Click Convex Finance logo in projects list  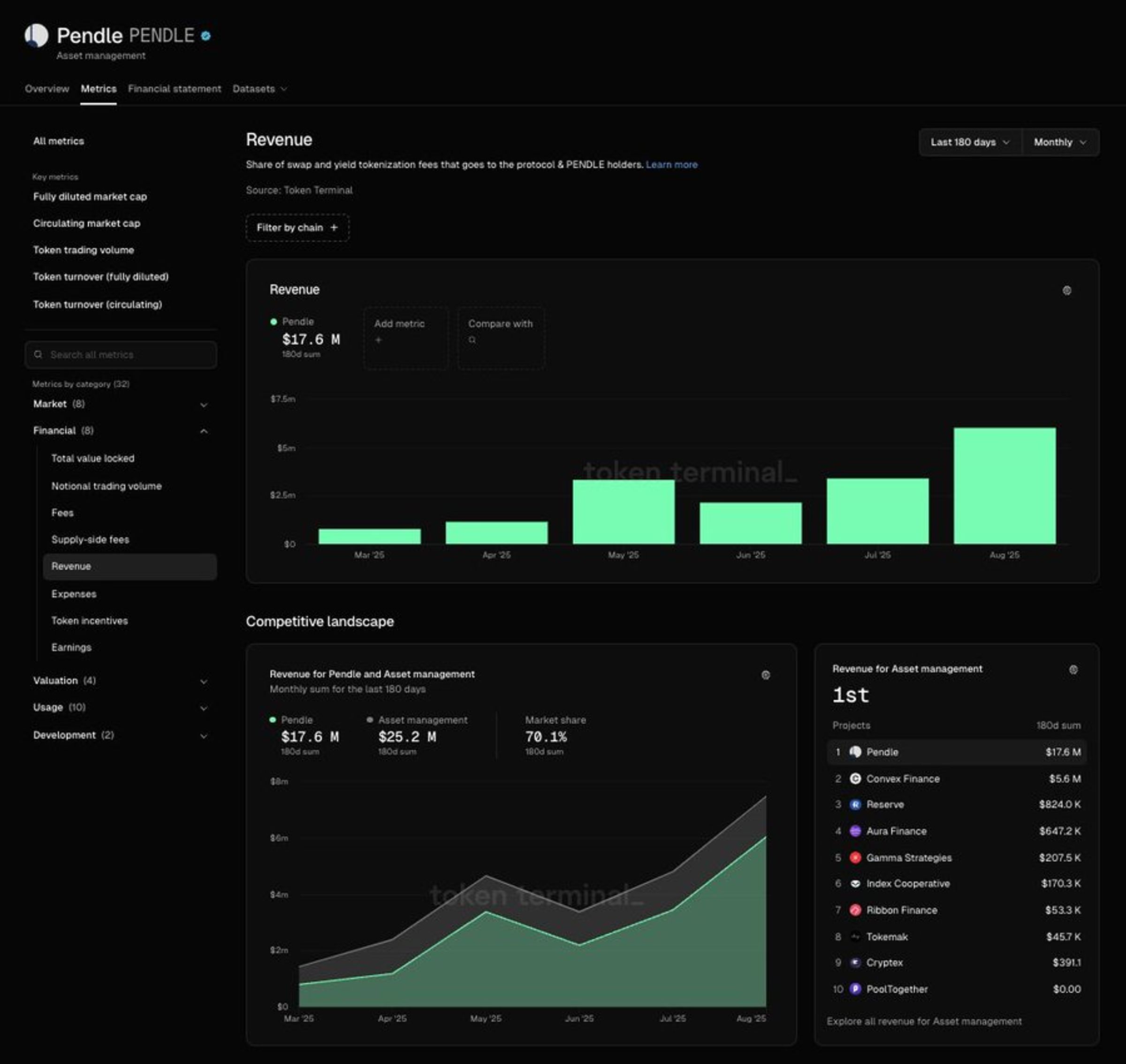coord(855,779)
